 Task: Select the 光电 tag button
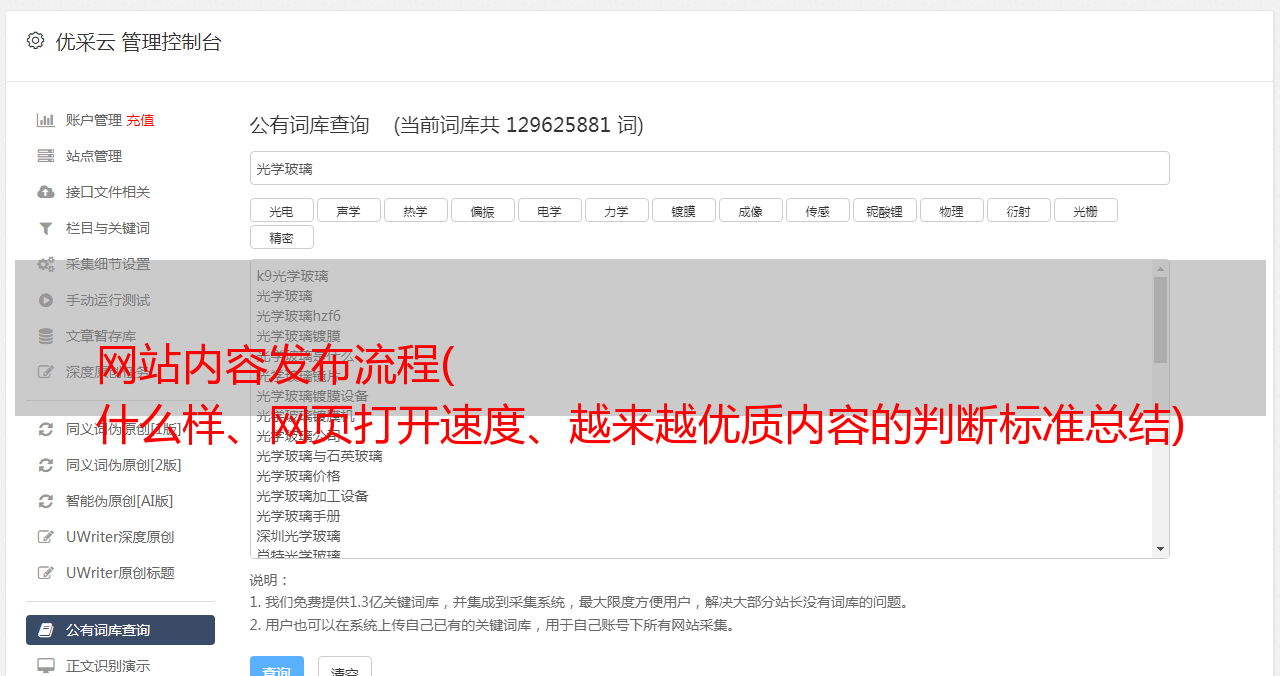point(282,210)
